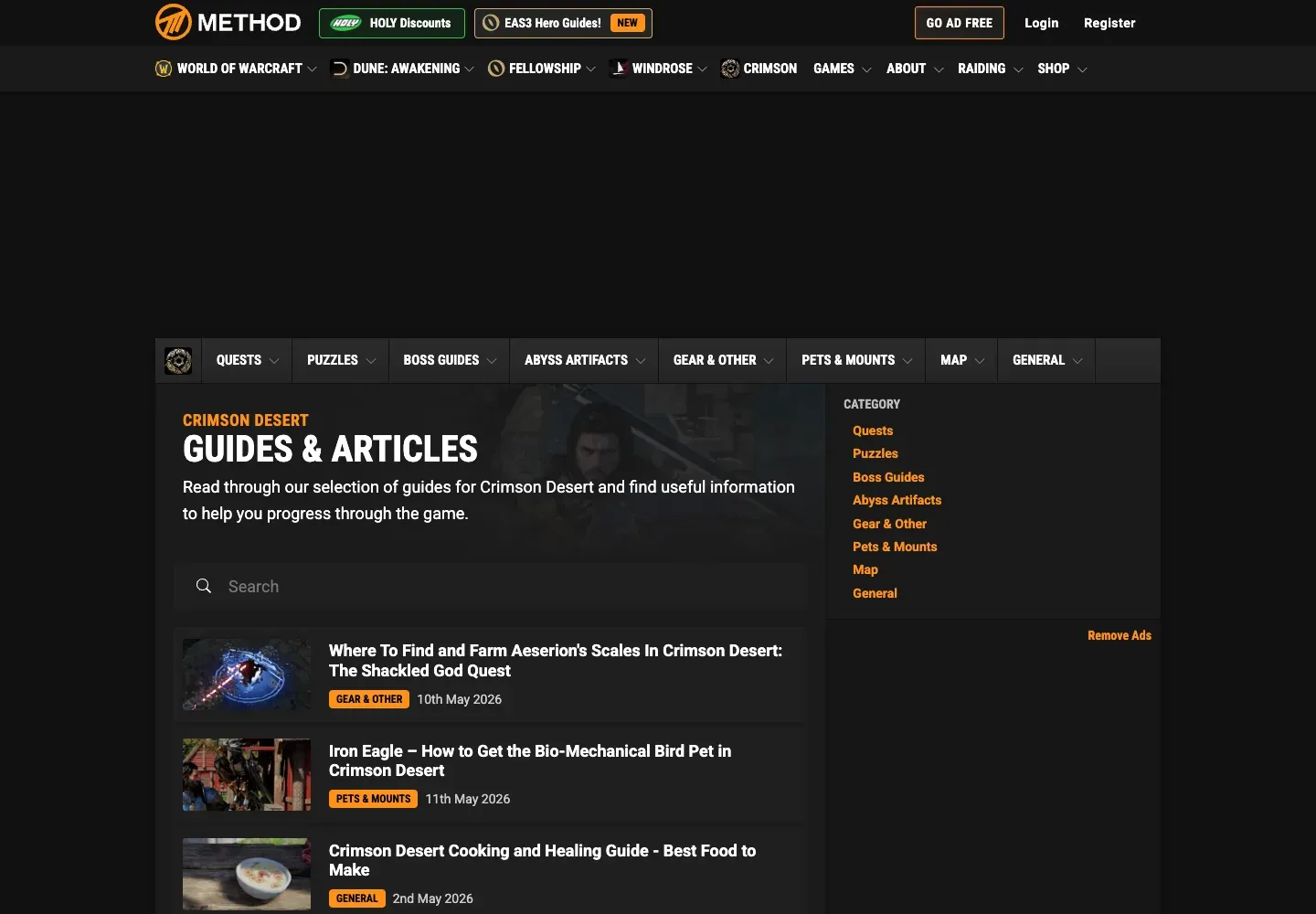Expand the Abyss Artifacts submenu chevron
The height and width of the screenshot is (914, 1316).
pyautogui.click(x=641, y=361)
